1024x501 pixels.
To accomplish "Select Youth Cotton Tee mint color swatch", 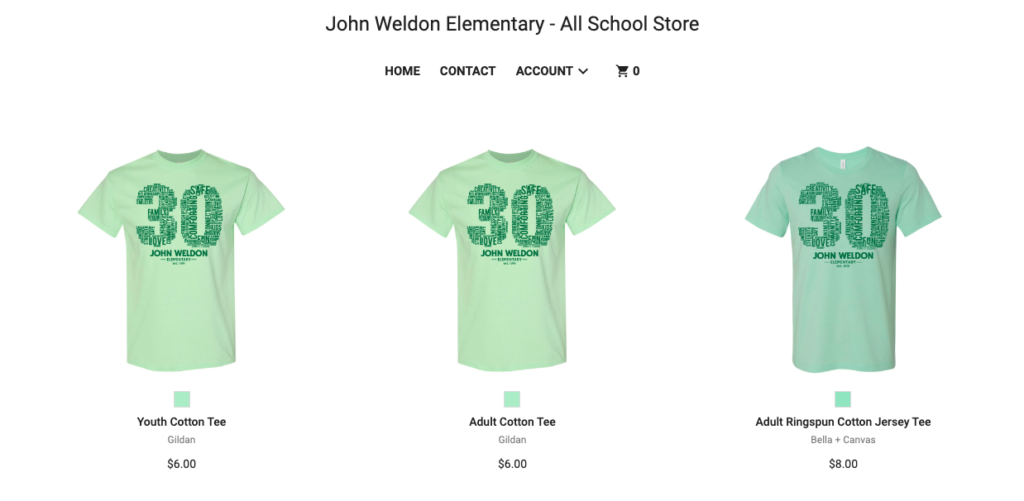I will [x=182, y=399].
